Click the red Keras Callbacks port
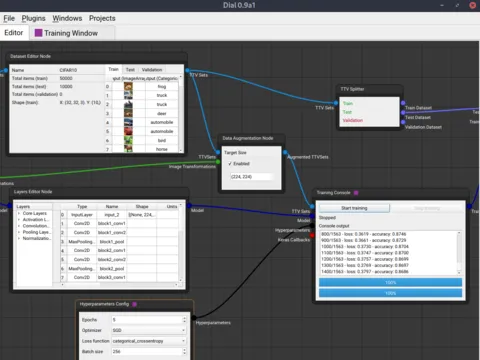Viewport: 480px width, 360px height. pyautogui.click(x=312, y=235)
